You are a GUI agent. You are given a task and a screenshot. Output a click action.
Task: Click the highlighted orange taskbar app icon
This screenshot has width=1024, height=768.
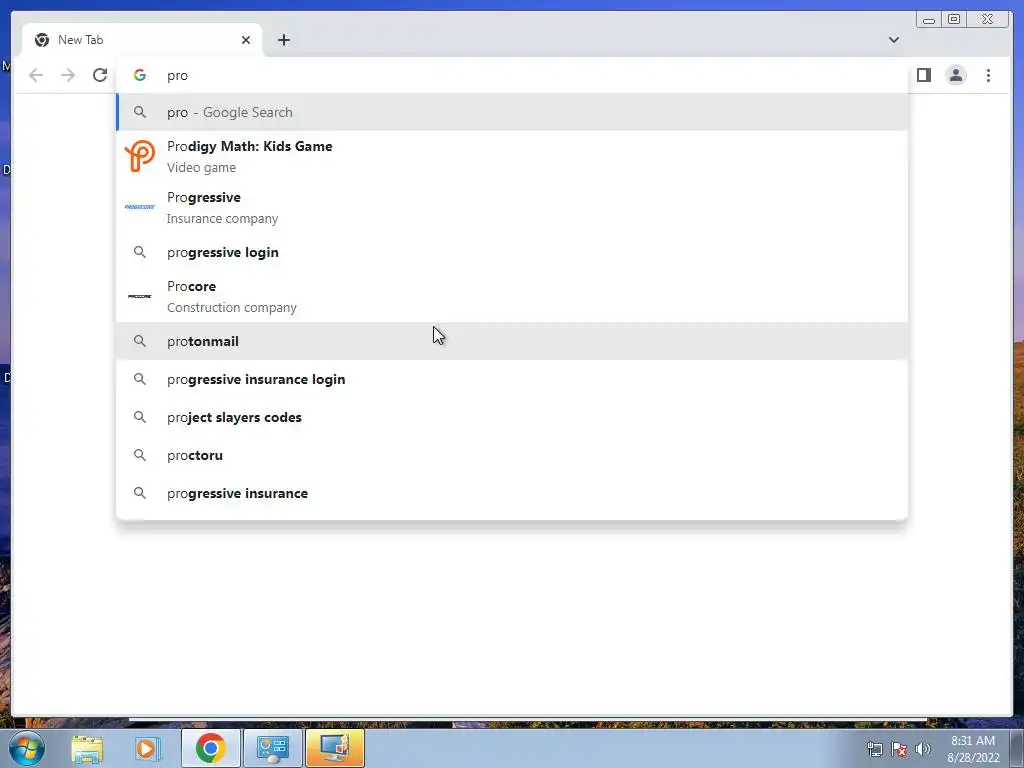pyautogui.click(x=334, y=748)
